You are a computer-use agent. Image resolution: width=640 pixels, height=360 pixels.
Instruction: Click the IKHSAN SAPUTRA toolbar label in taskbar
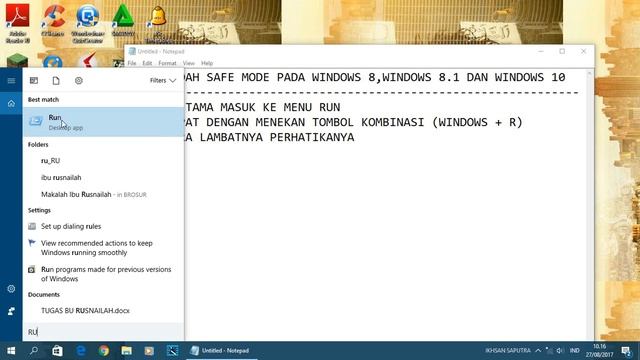(508, 351)
